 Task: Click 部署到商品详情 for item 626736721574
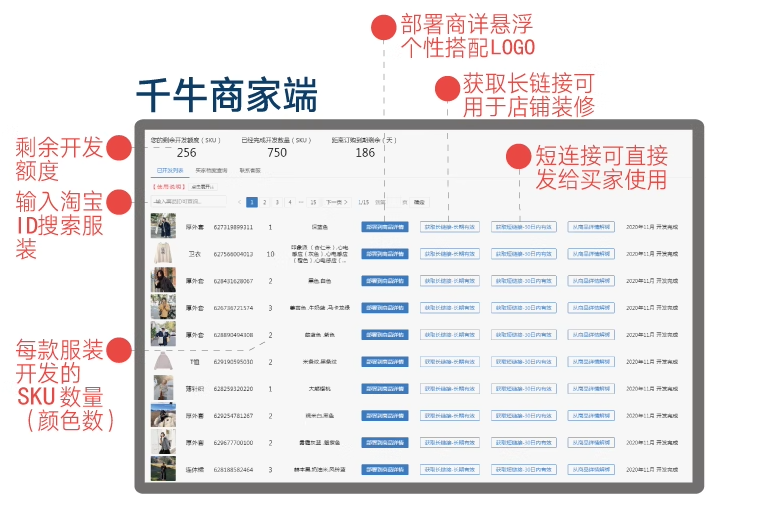pos(385,307)
